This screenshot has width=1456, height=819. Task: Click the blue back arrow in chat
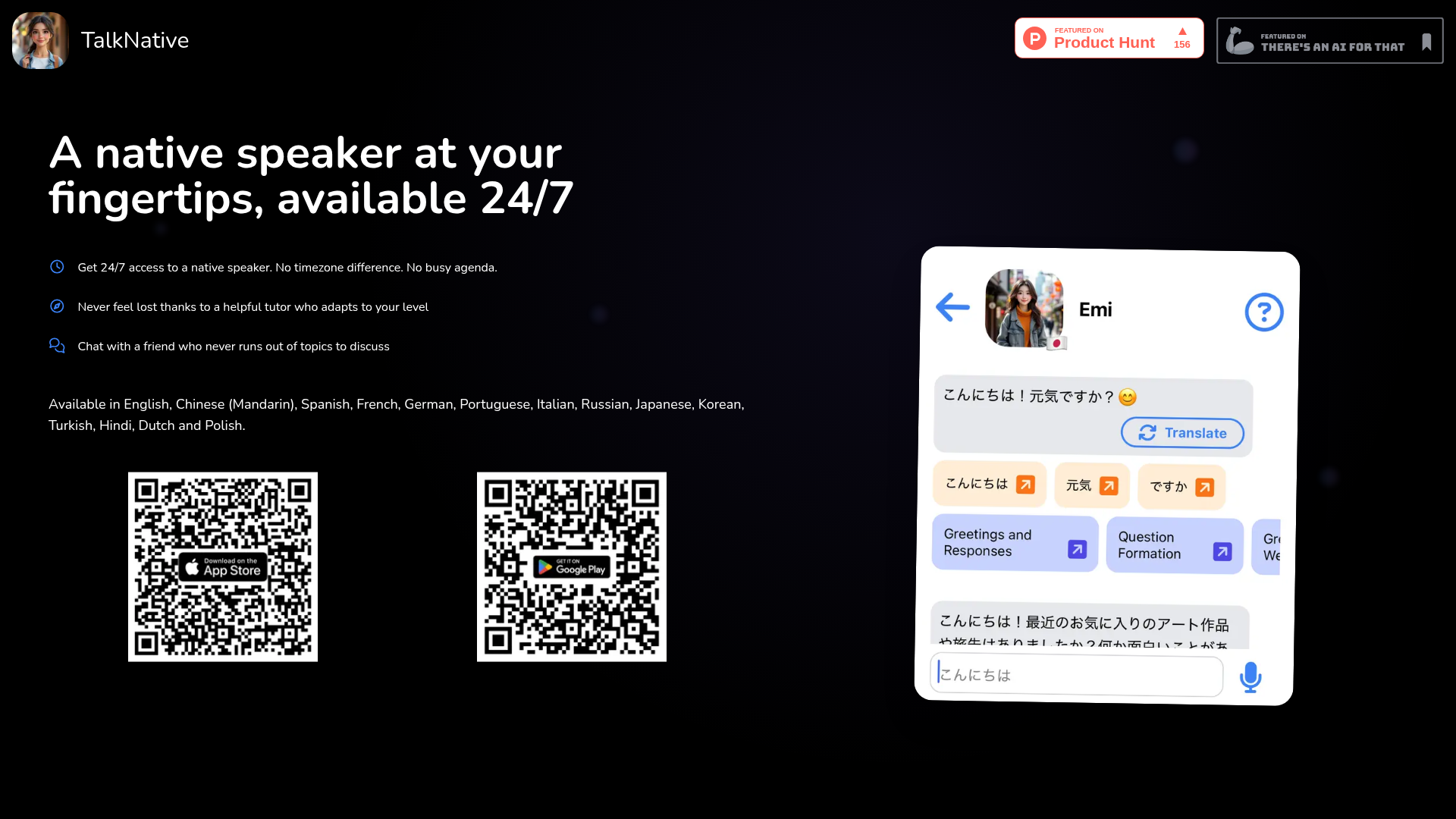[952, 307]
